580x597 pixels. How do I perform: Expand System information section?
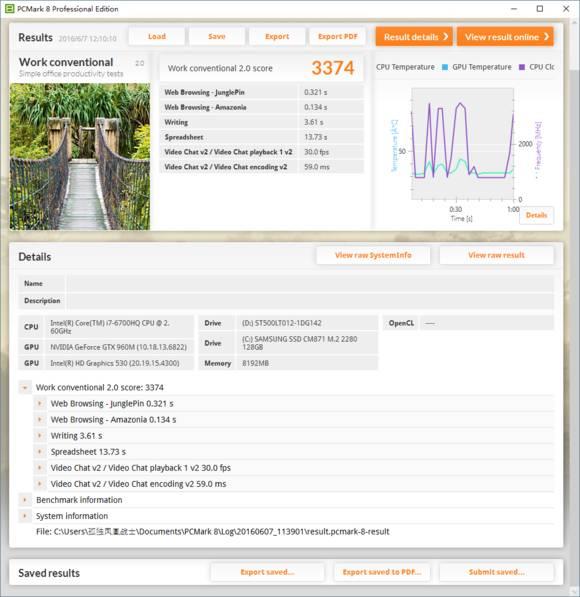25,516
